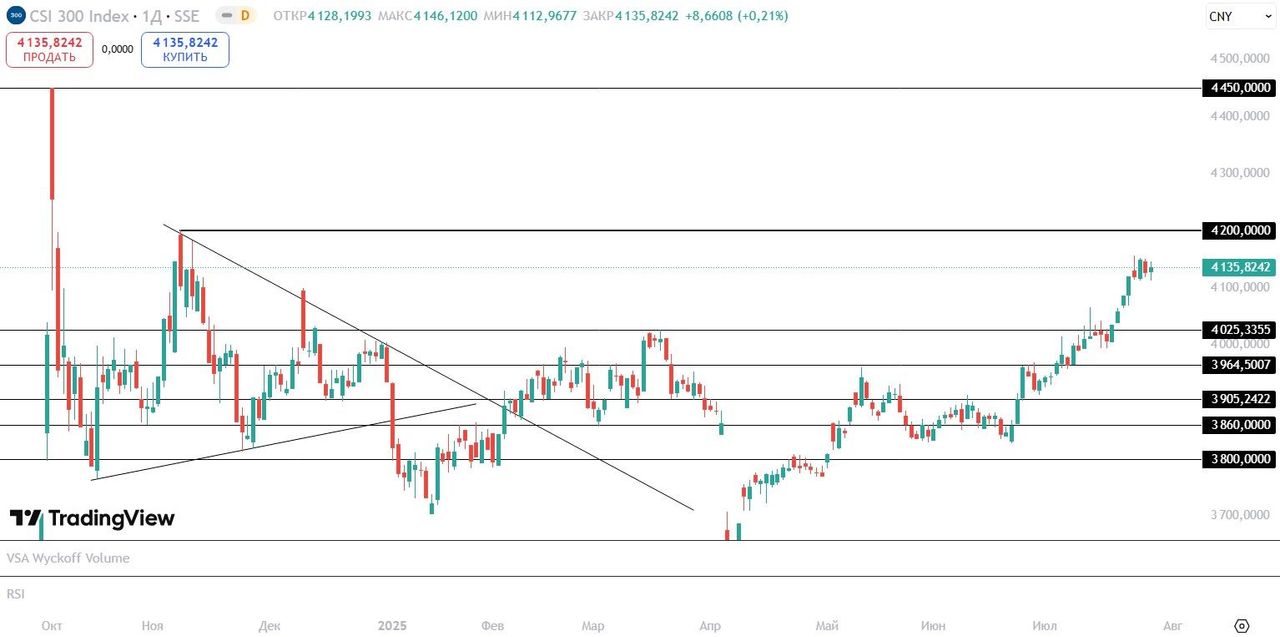Select the 3 964,5007 level label

1240,365
